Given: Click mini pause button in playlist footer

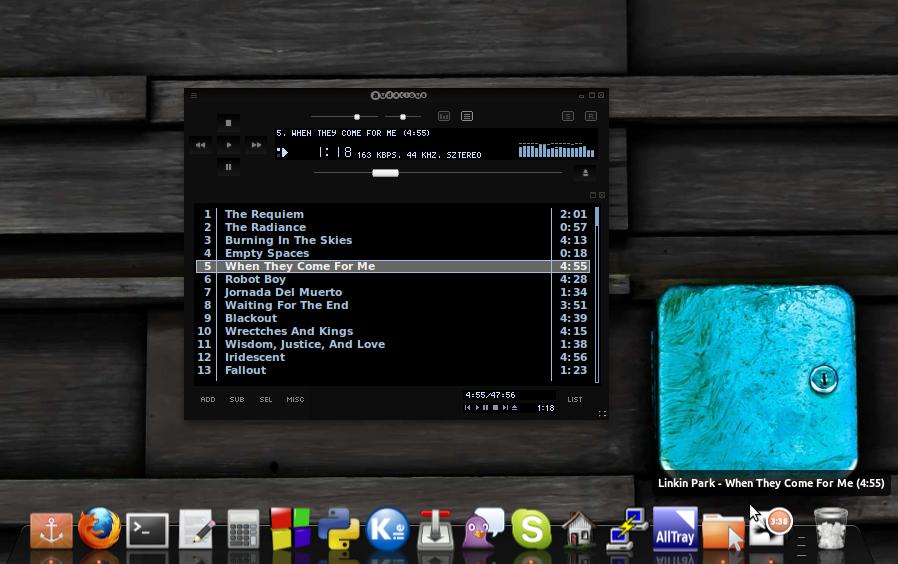Looking at the screenshot, I should click(486, 408).
